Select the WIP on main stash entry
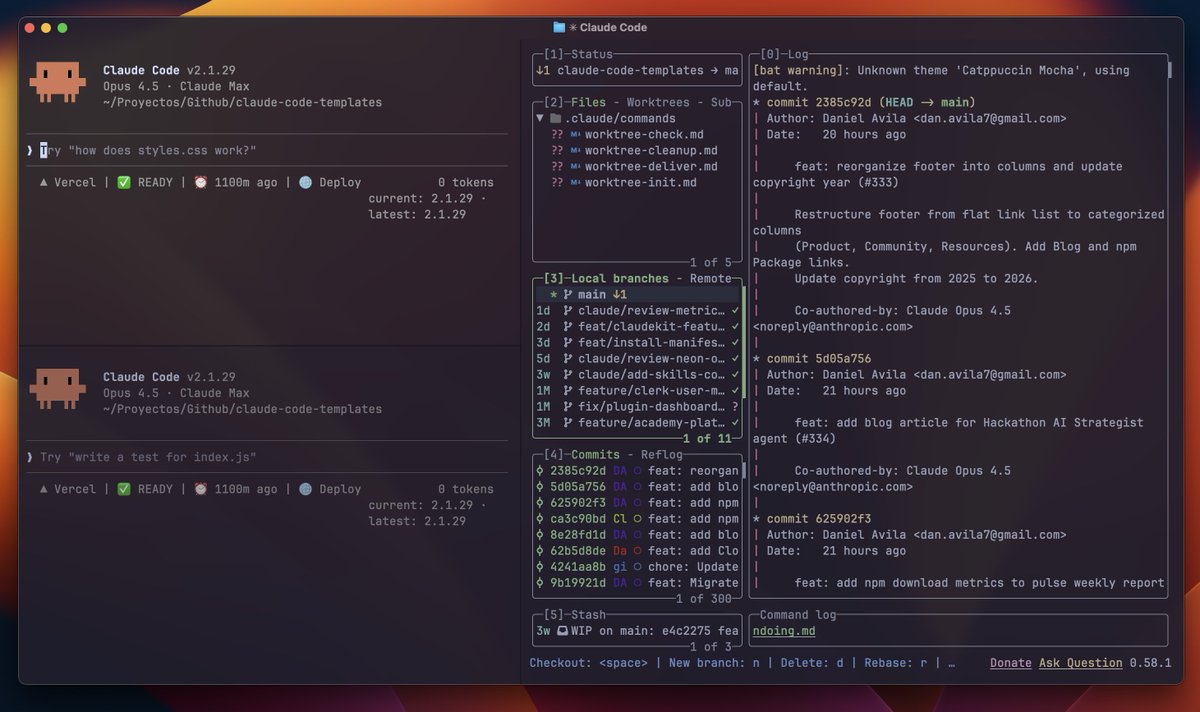Screen dimensions: 1200x712 pyautogui.click(x=637, y=630)
